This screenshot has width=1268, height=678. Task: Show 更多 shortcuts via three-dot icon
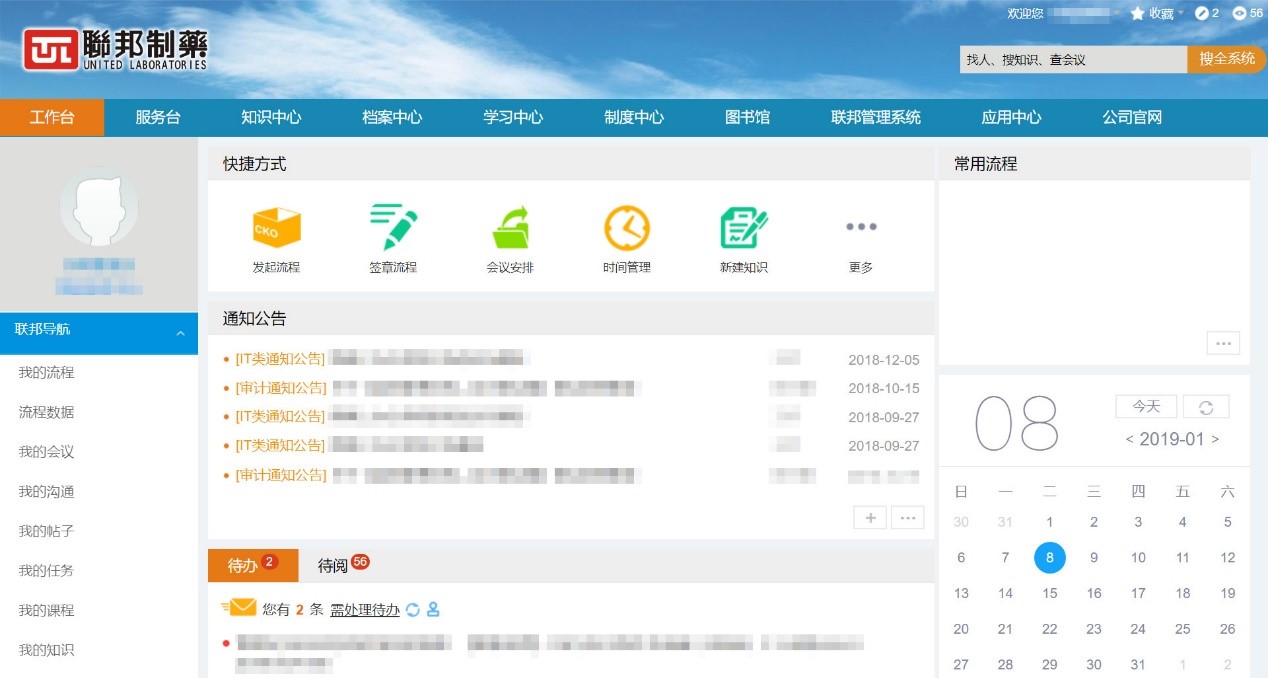(x=861, y=227)
